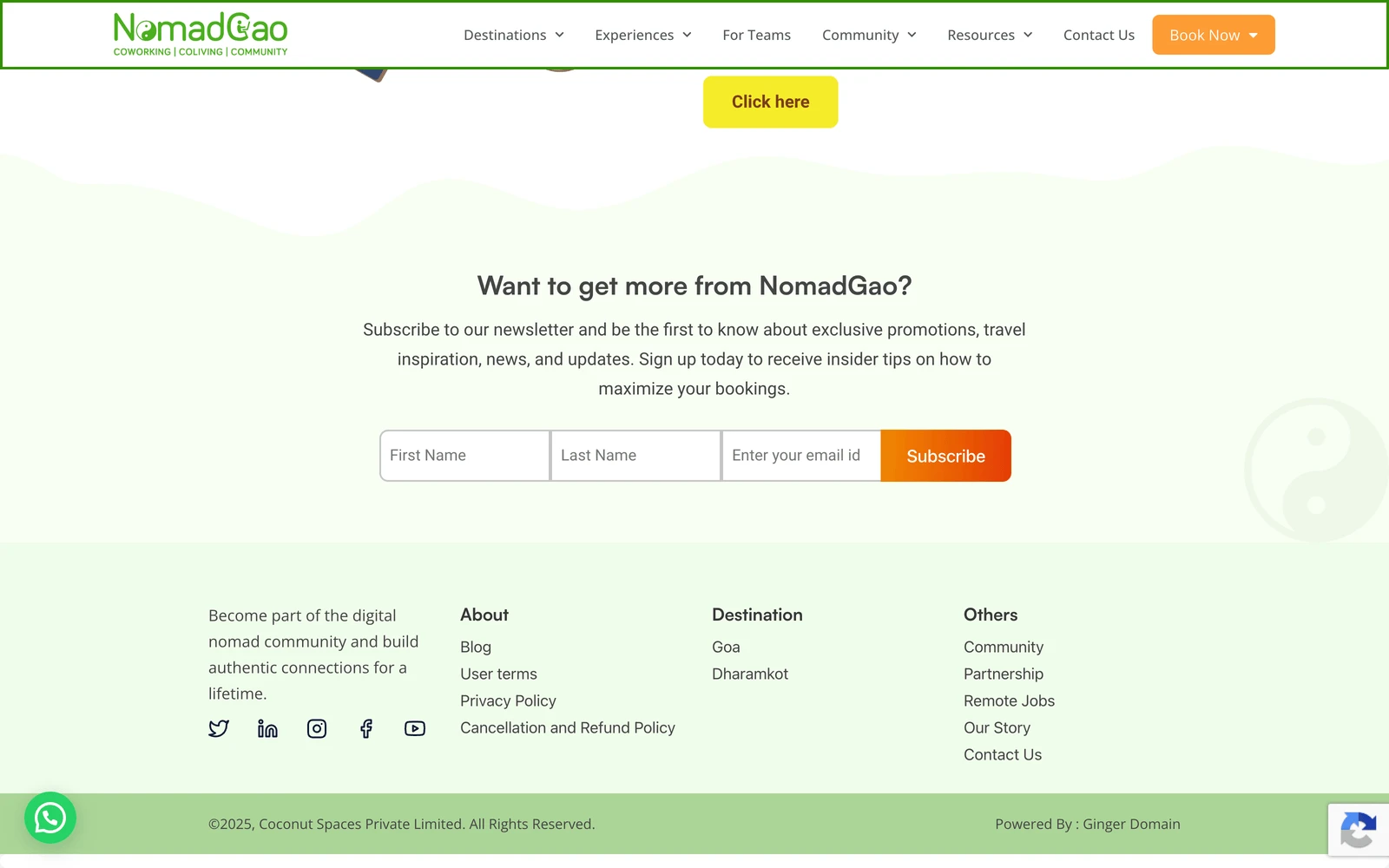1389x868 pixels.
Task: Open the Facebook social icon
Action: click(366, 728)
